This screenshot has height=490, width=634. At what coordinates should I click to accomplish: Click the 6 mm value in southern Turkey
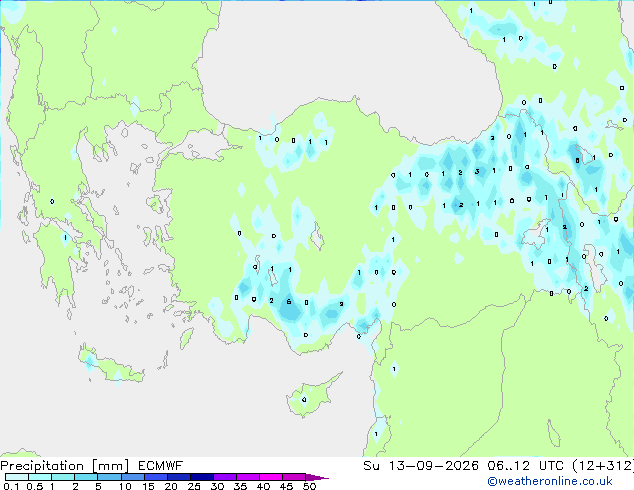(x=289, y=302)
